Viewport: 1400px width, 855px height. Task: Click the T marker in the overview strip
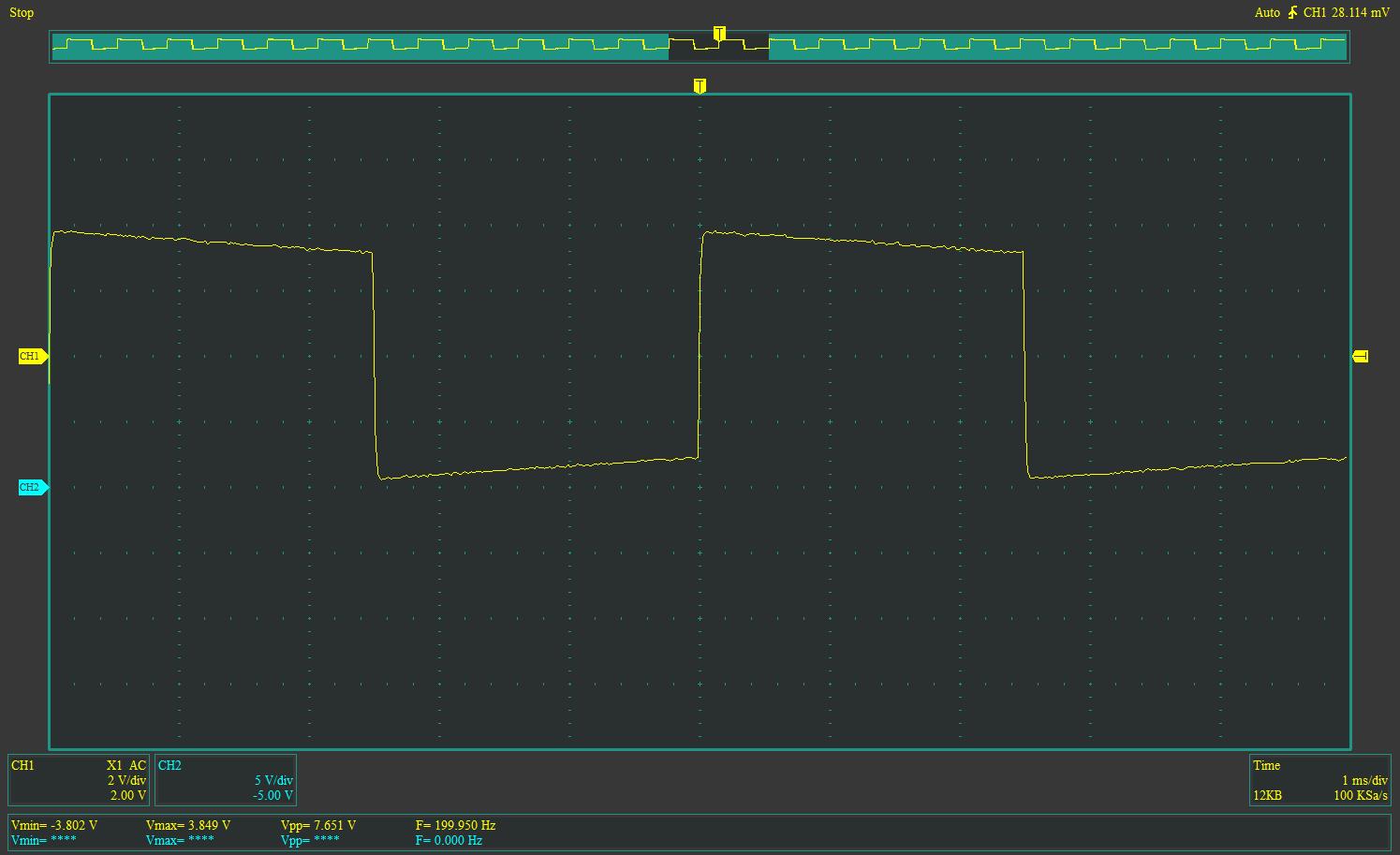point(719,34)
